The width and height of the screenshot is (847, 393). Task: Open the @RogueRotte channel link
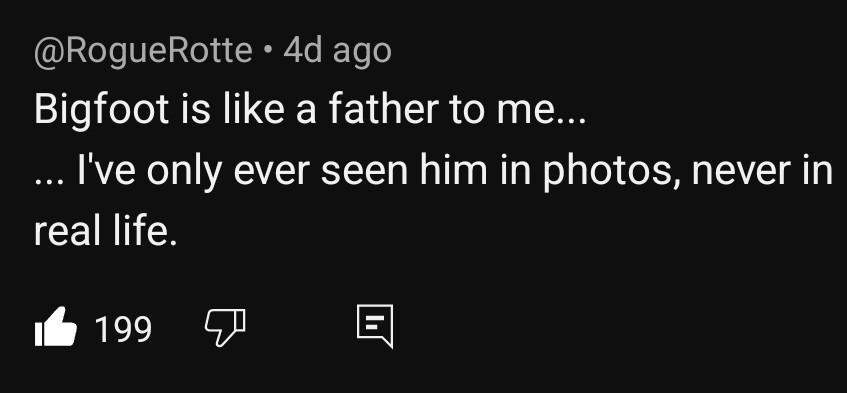click(x=143, y=52)
